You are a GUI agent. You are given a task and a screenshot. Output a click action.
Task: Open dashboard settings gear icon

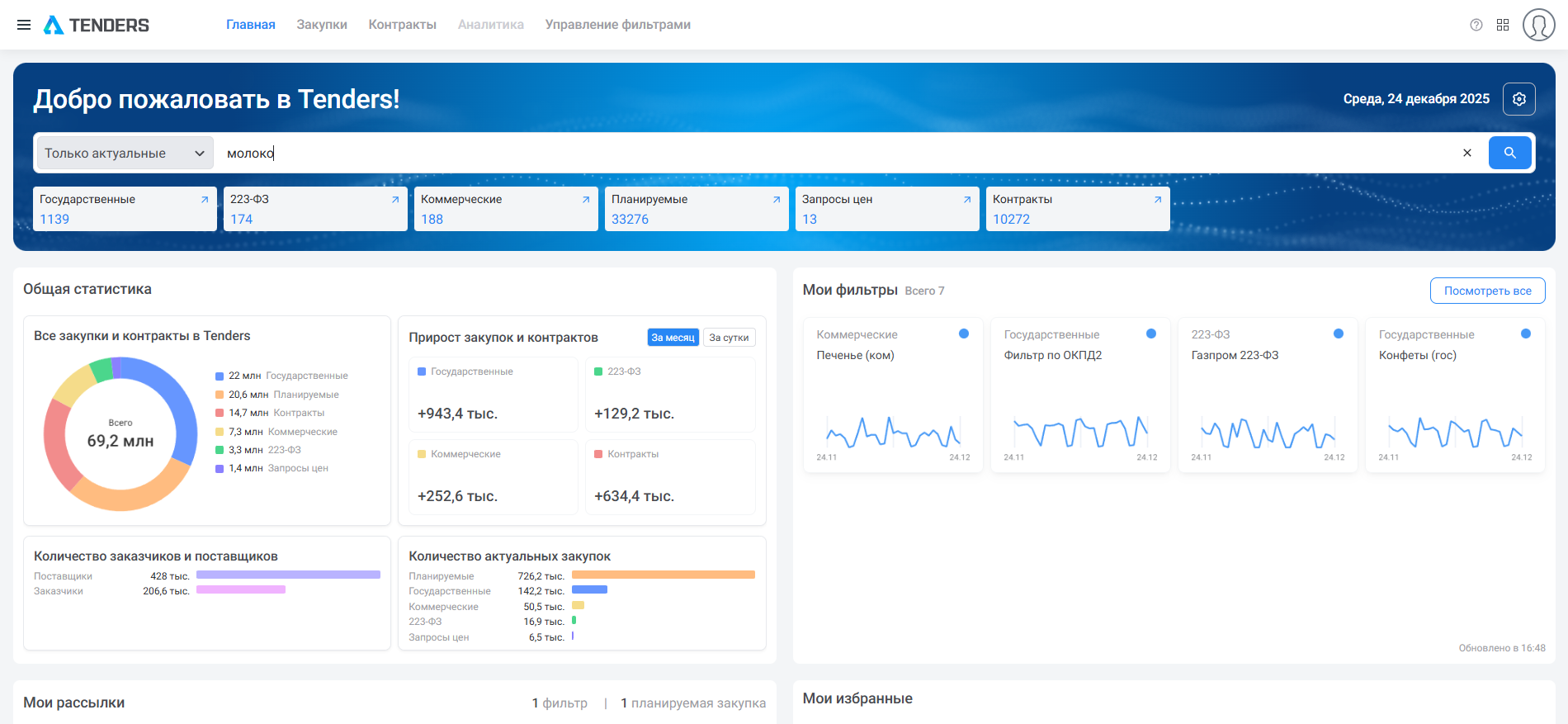(1519, 99)
